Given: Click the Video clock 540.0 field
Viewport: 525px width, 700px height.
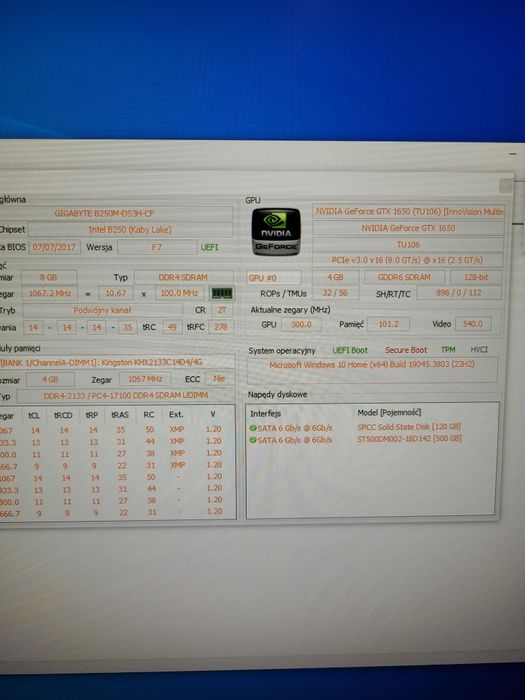Looking at the screenshot, I should (473, 324).
